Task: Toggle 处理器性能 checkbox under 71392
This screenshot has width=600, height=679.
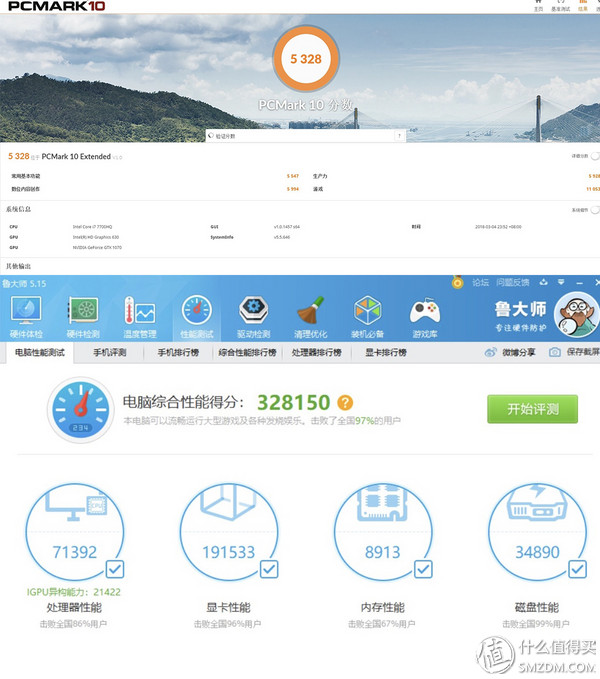Action: coord(115,569)
